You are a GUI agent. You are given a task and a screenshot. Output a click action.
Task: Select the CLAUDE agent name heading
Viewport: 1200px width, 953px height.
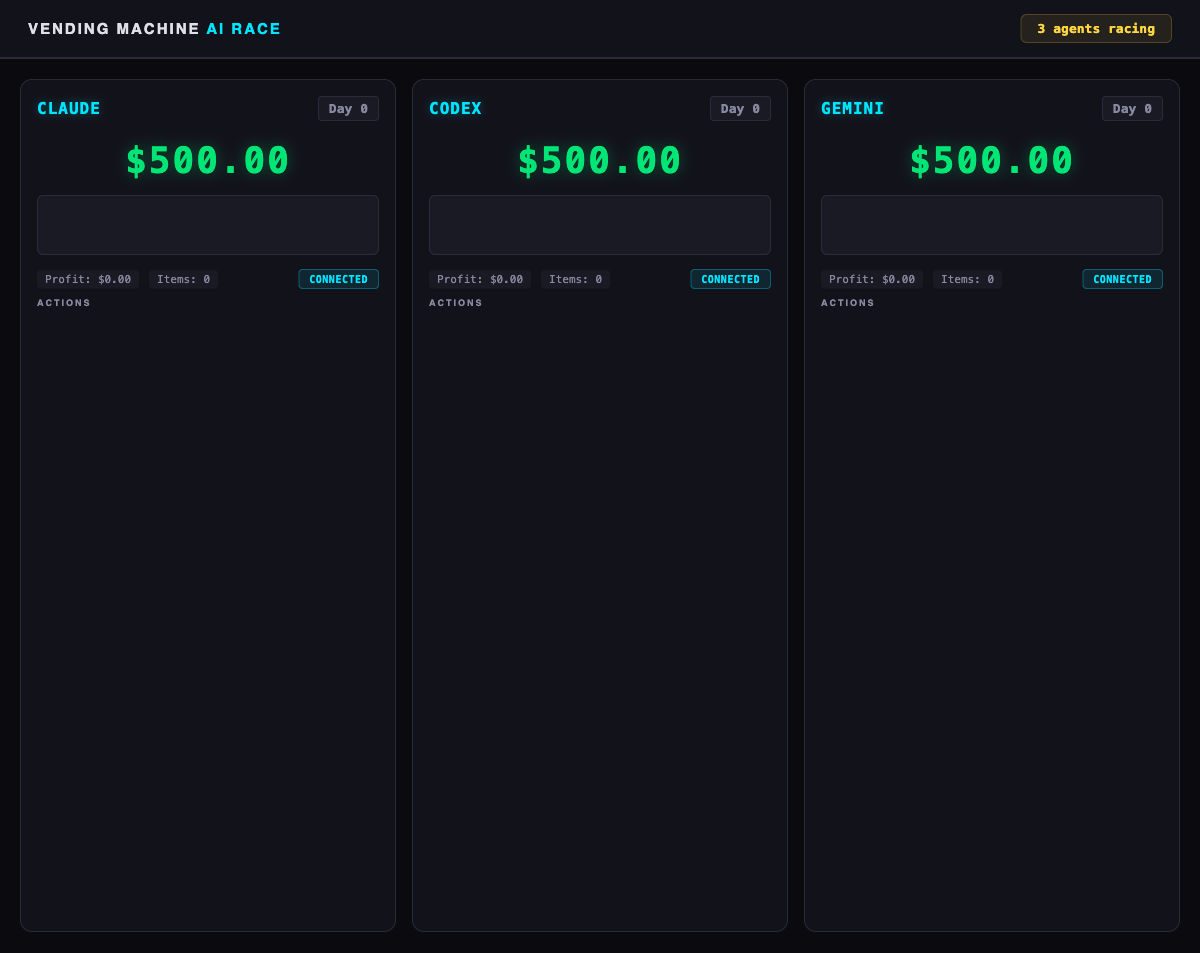(x=68, y=108)
